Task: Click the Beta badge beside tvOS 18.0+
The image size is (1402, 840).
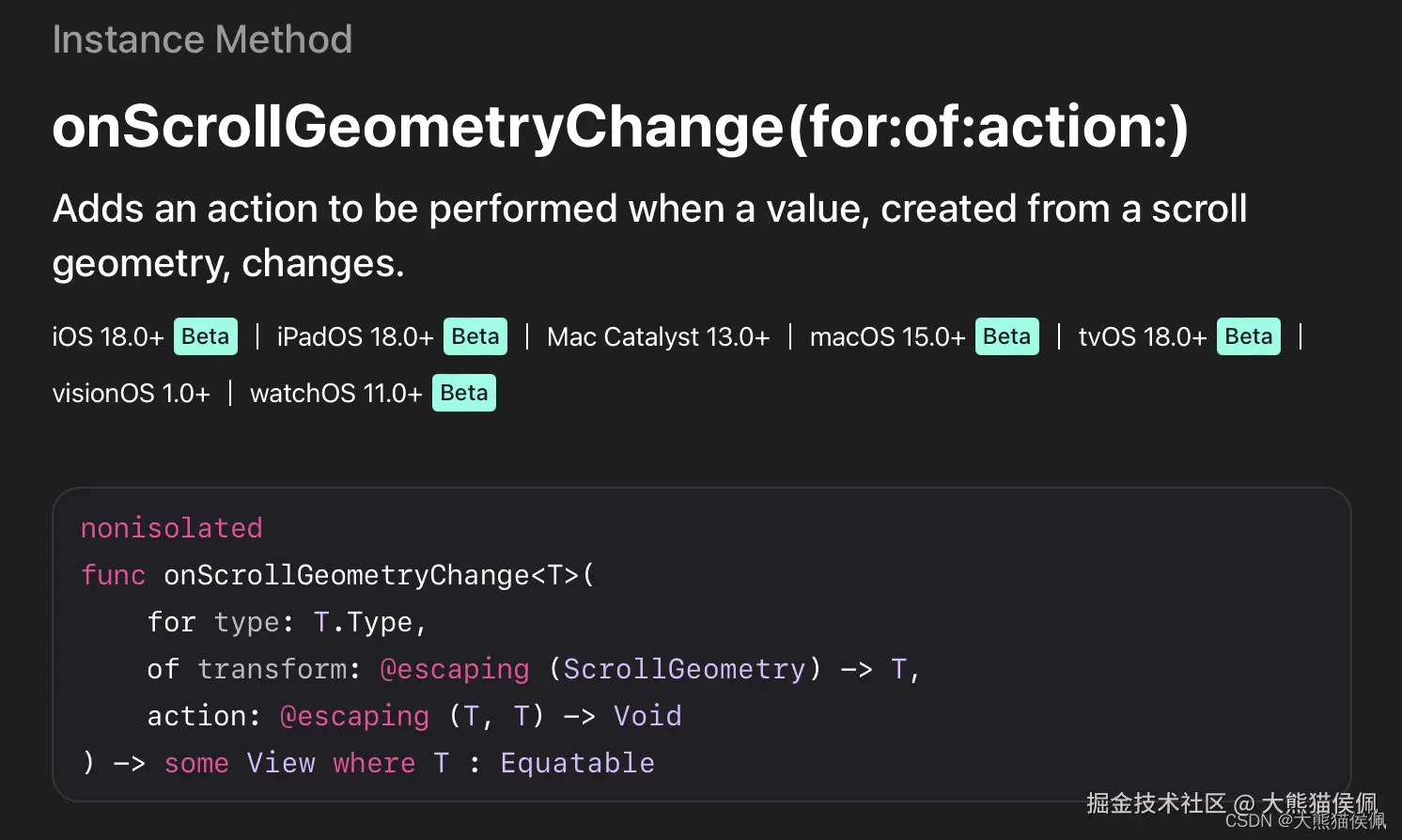Action: point(1248,336)
